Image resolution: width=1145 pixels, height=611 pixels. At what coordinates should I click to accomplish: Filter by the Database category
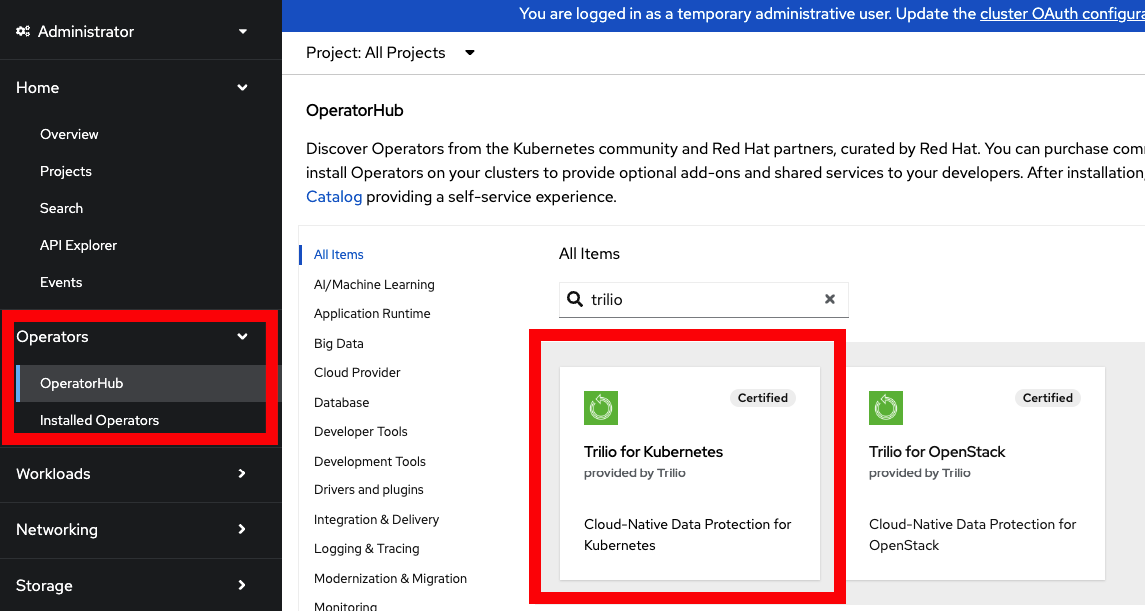(341, 402)
